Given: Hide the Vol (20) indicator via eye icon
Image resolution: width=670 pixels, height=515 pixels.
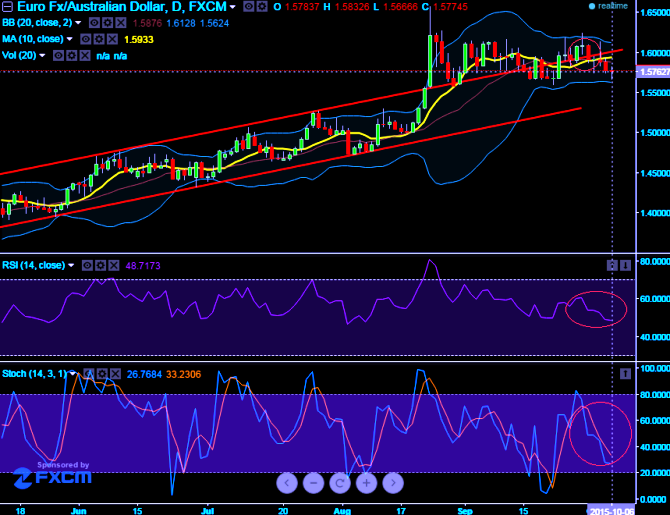Looking at the screenshot, I should [x=59, y=56].
